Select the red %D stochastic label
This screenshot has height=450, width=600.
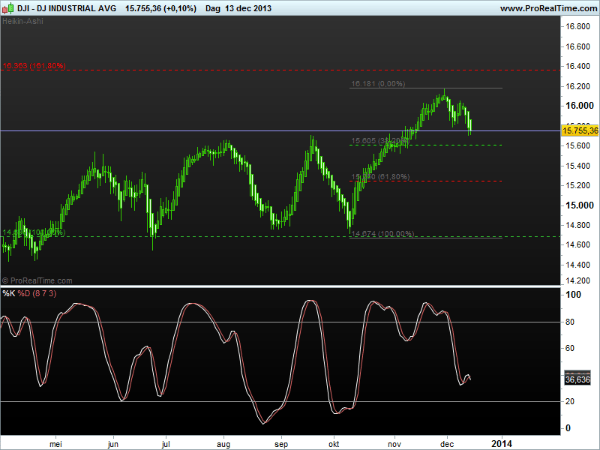(x=24, y=293)
